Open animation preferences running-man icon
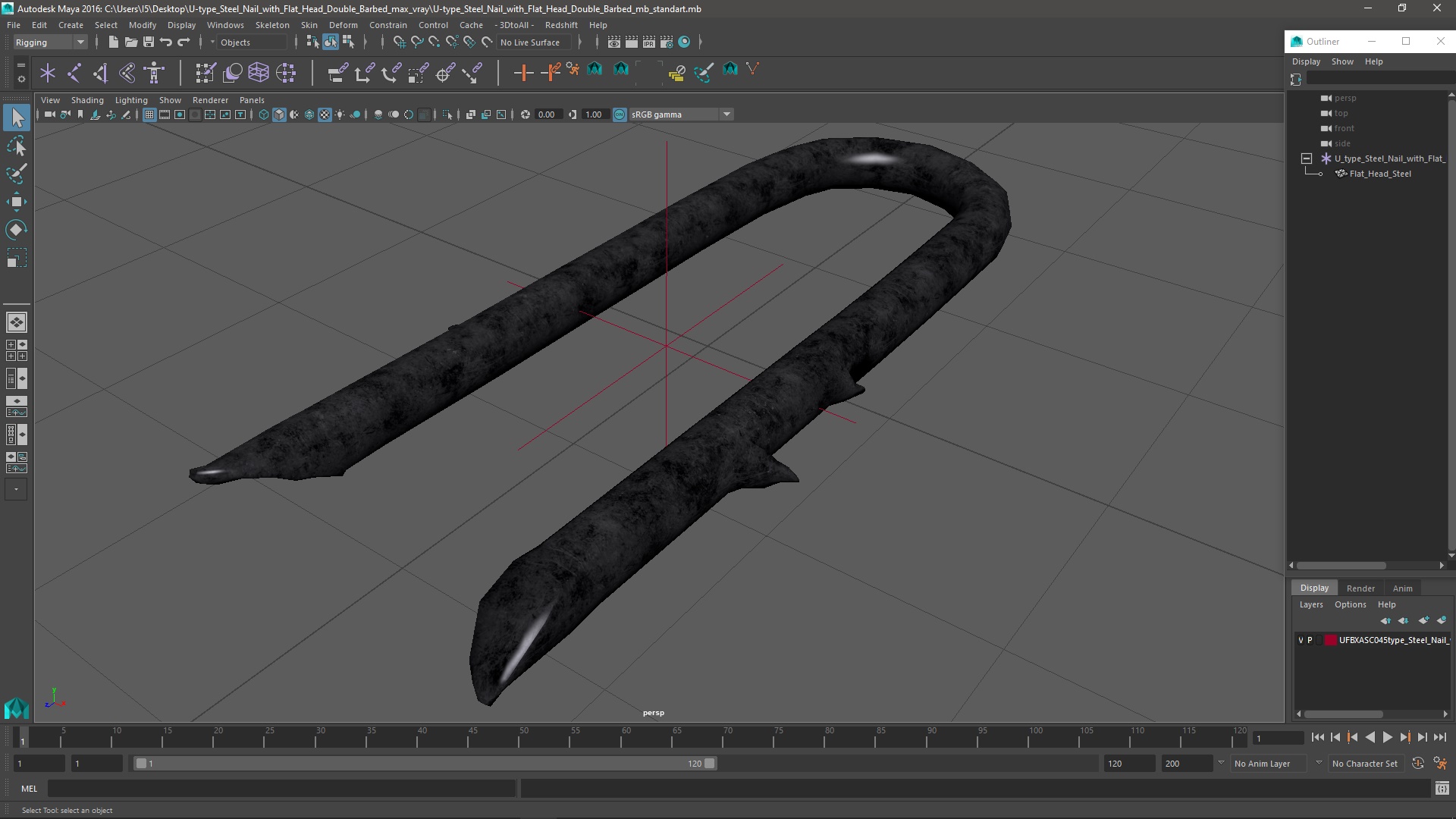 [x=1440, y=764]
